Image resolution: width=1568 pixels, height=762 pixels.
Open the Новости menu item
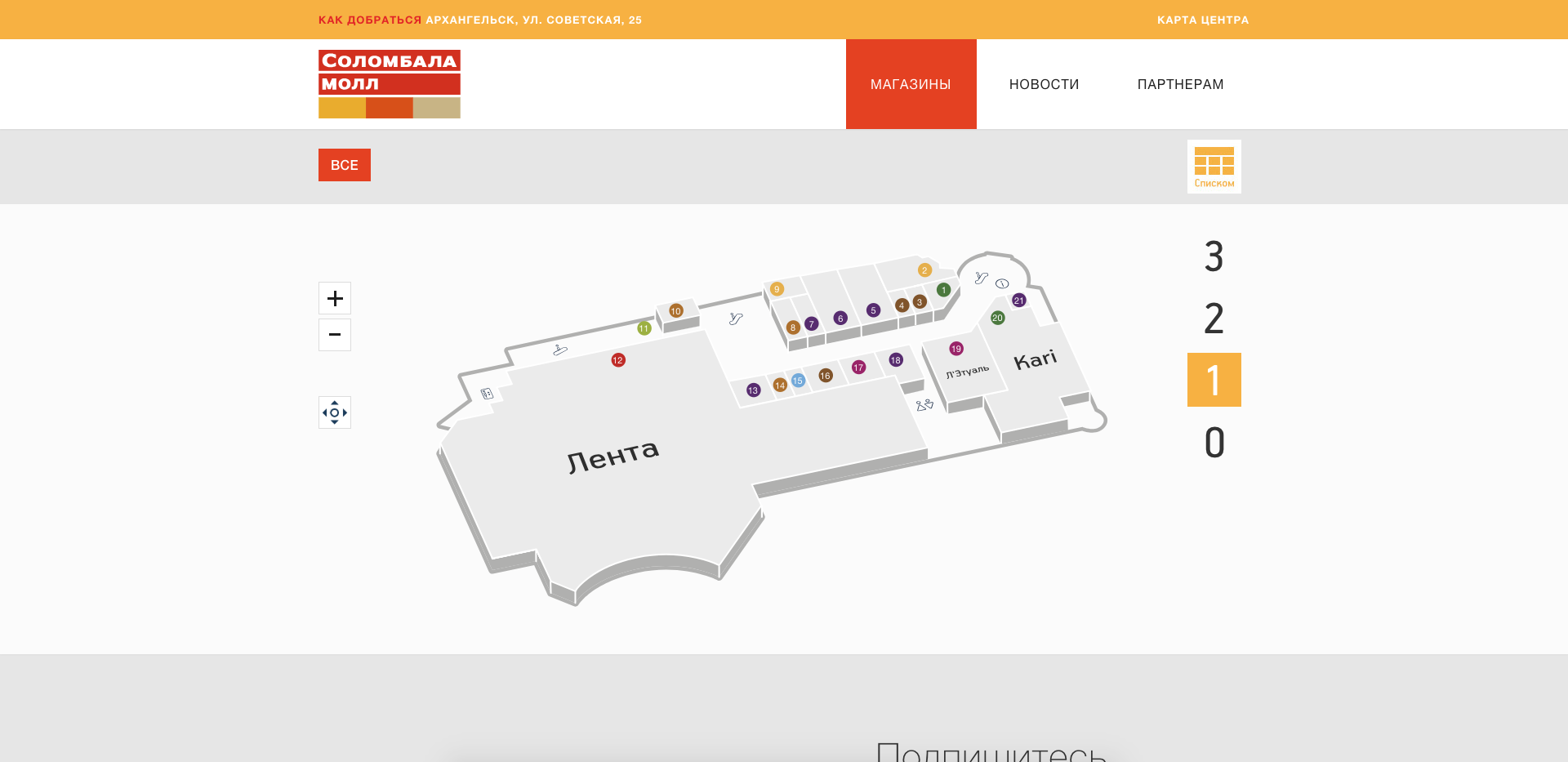pyautogui.click(x=1044, y=84)
